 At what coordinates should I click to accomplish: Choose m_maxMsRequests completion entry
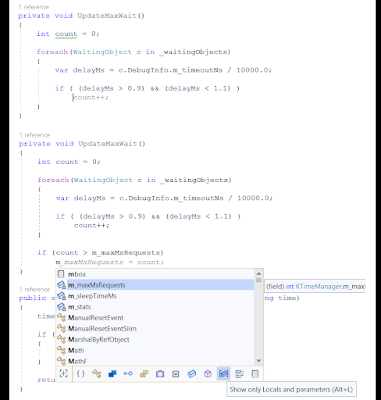(x=155, y=285)
